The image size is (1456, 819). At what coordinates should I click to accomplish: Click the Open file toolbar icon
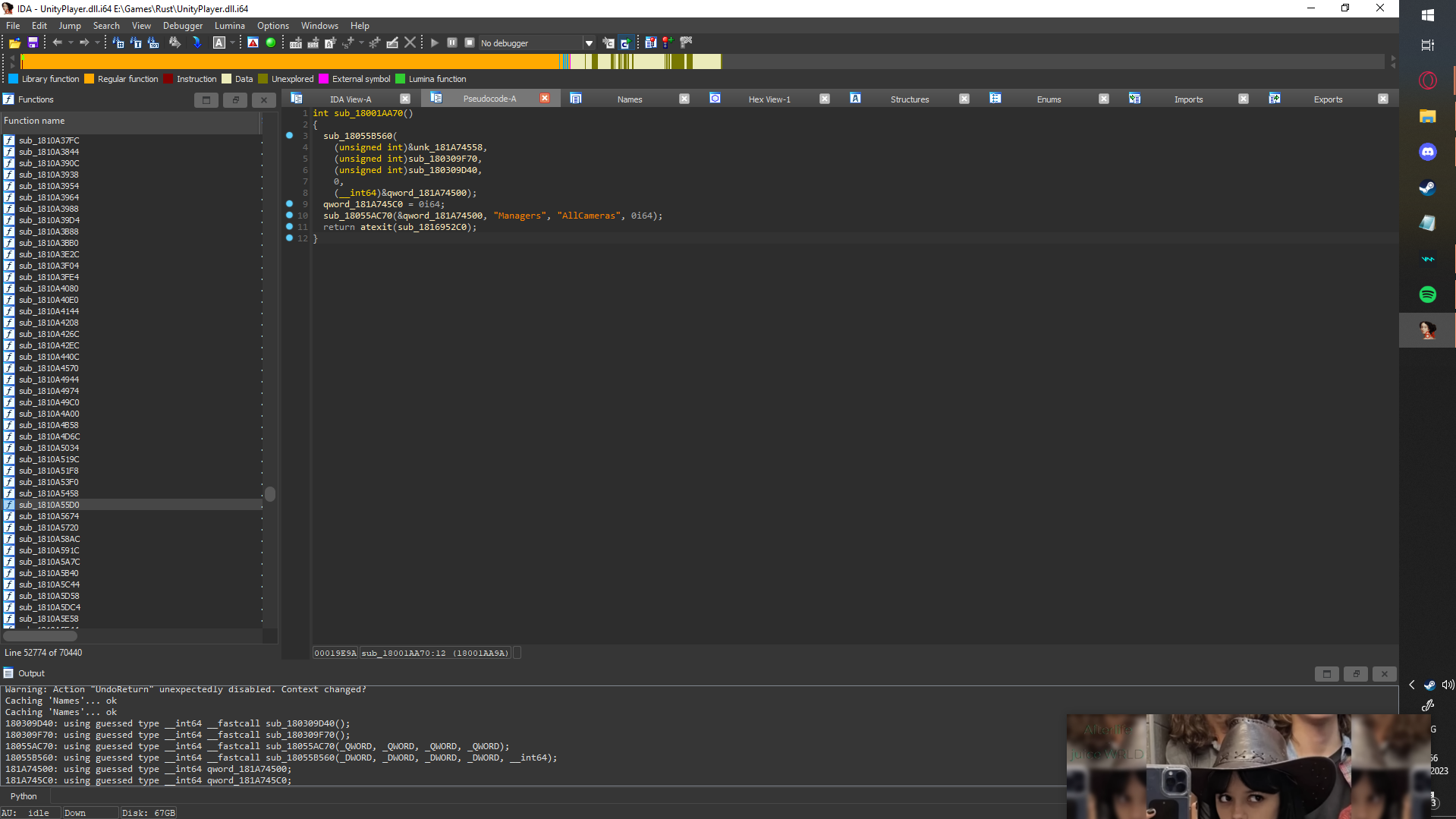14,43
